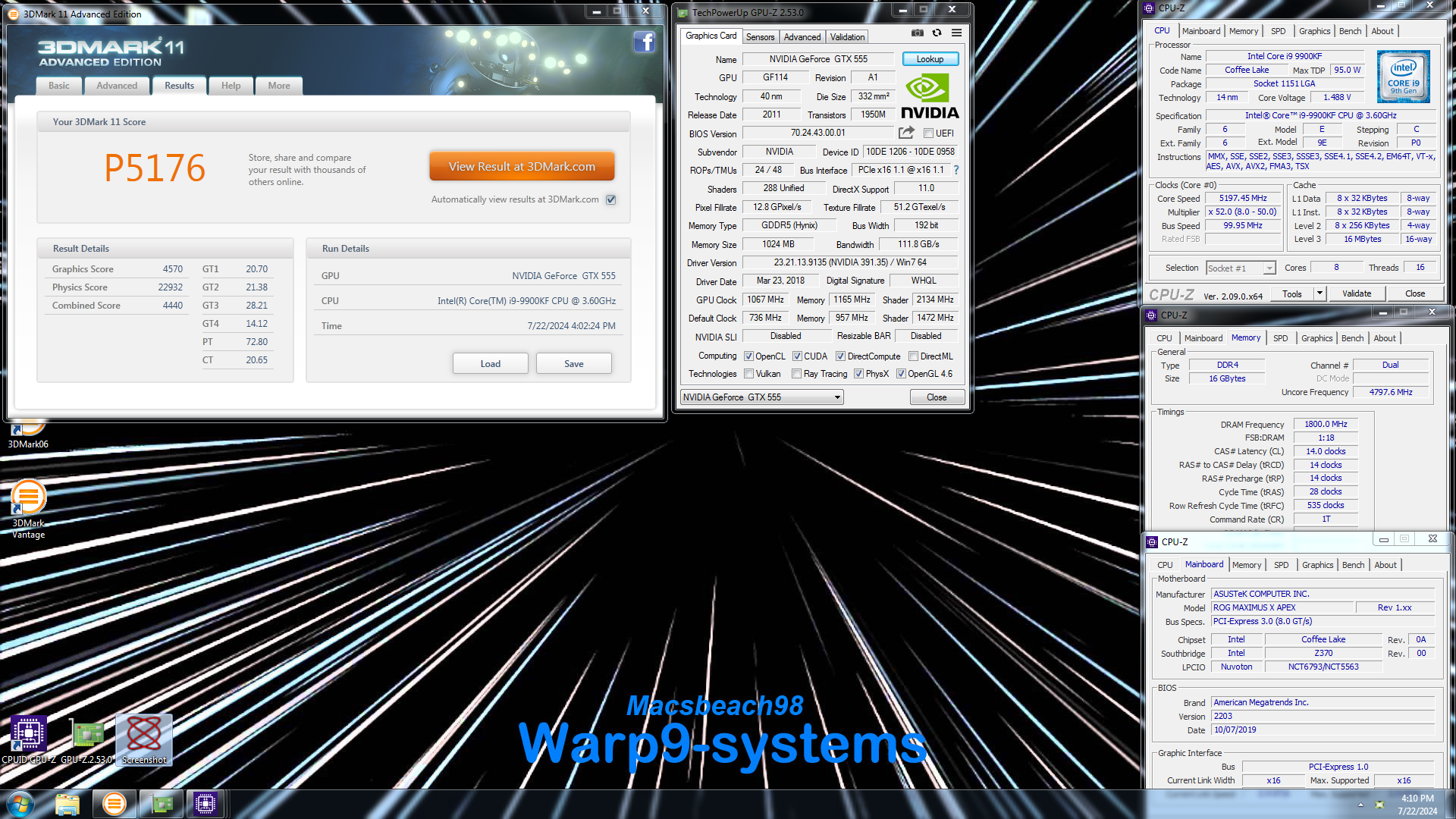Click the top CPU-Z title bar icon
The height and width of the screenshot is (819, 1456).
click(1150, 8)
